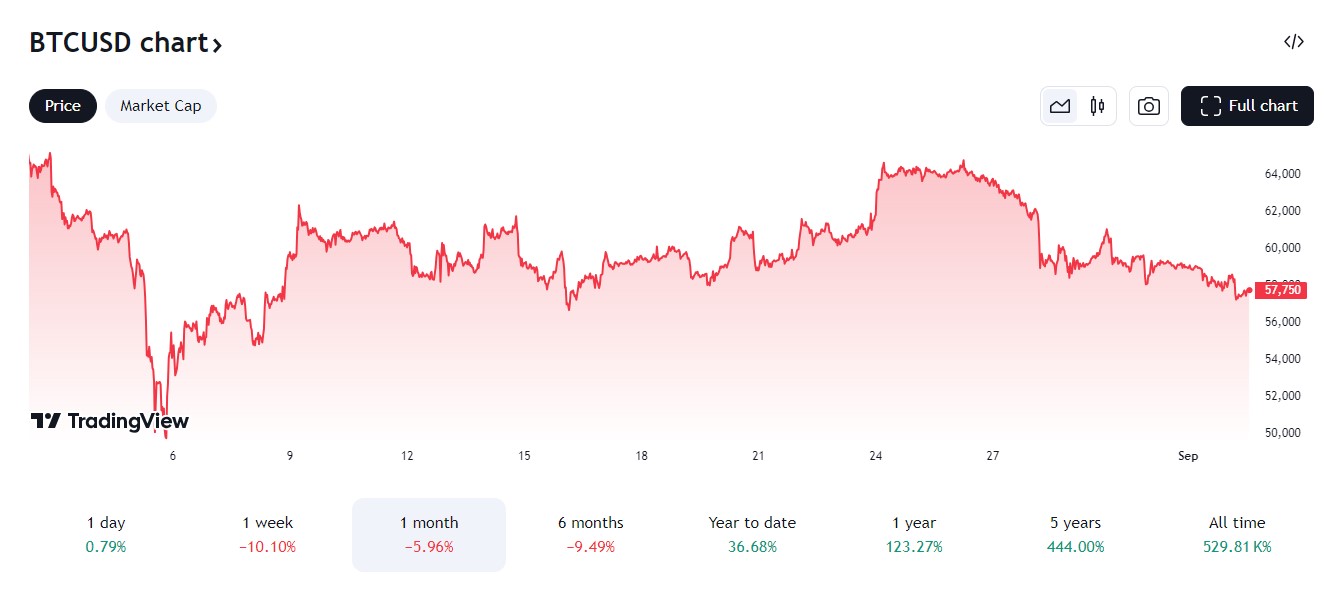
Task: Select the 1 week time range
Action: (268, 534)
